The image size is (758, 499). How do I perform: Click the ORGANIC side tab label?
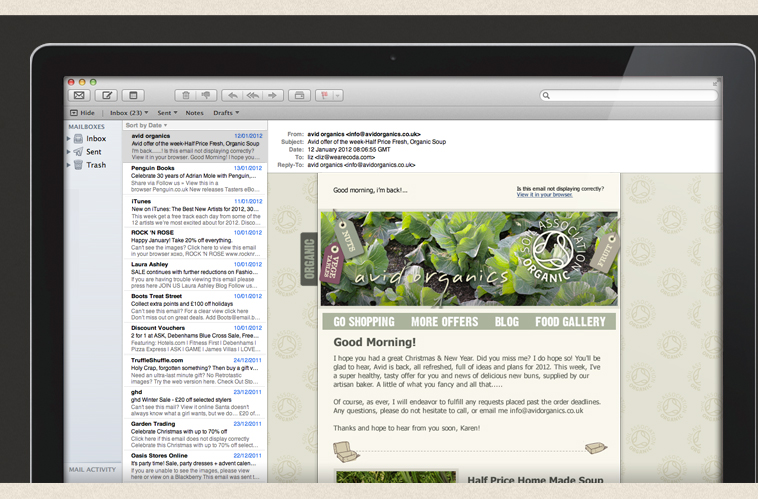tap(309, 259)
